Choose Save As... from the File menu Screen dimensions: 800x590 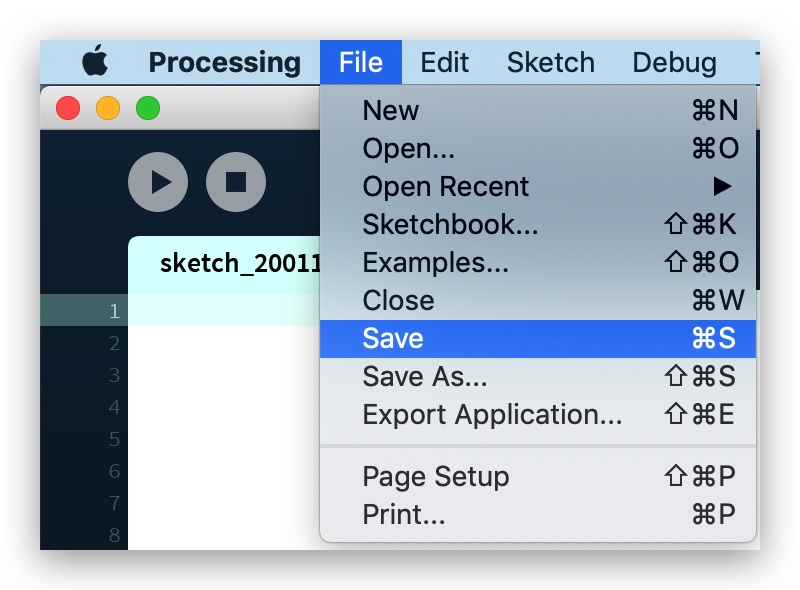point(538,377)
